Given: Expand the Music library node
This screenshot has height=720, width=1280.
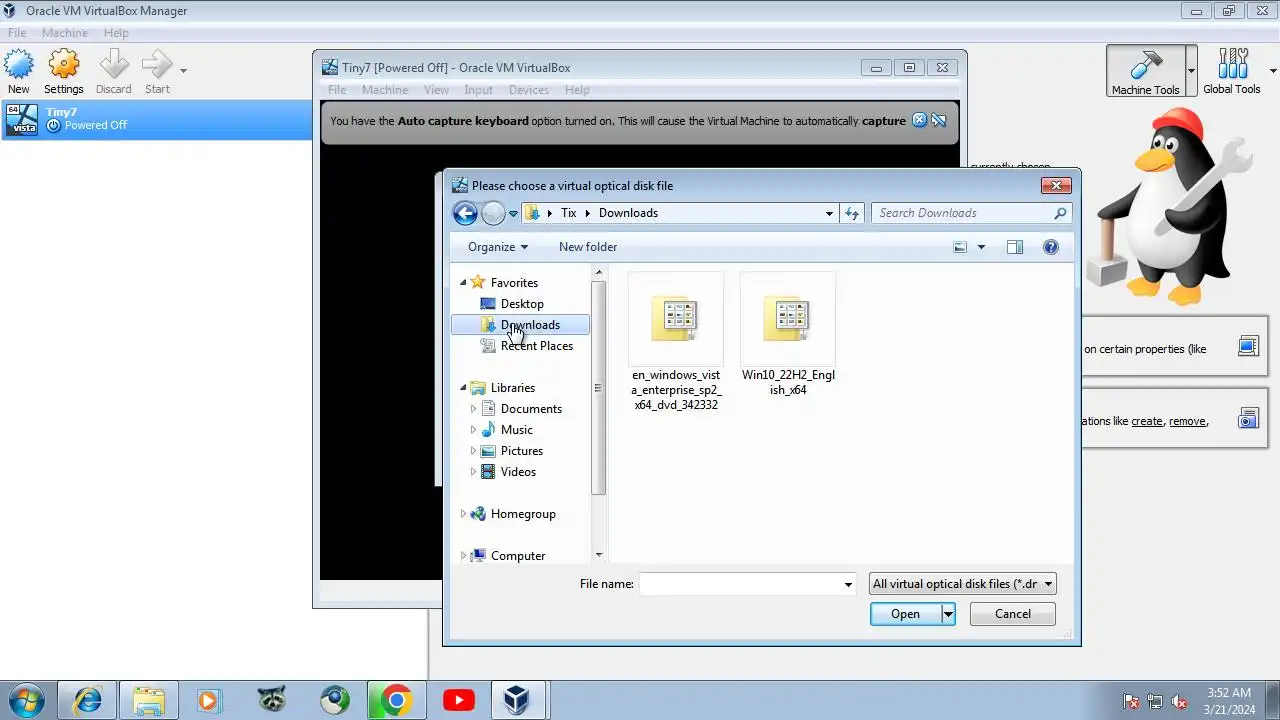Looking at the screenshot, I should (x=474, y=430).
